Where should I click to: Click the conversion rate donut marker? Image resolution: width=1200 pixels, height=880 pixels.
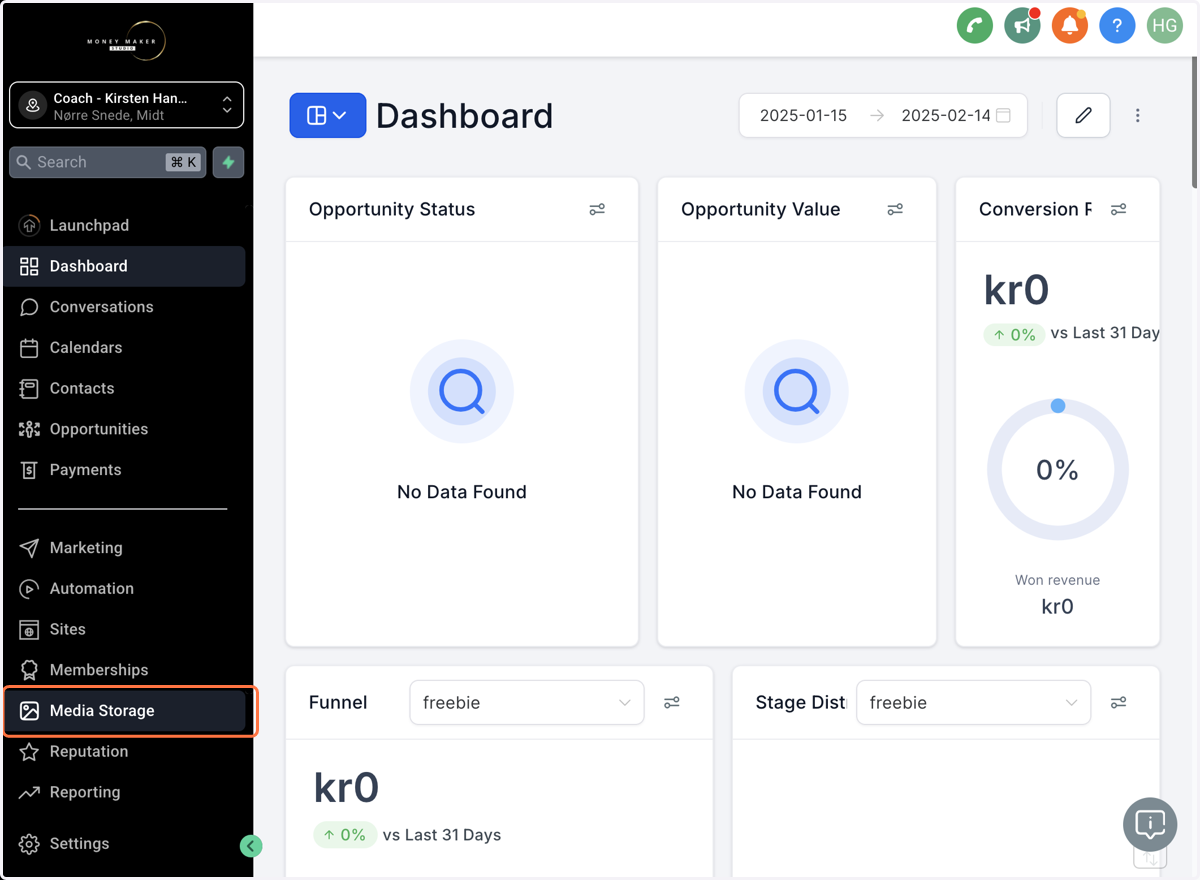(x=1058, y=406)
